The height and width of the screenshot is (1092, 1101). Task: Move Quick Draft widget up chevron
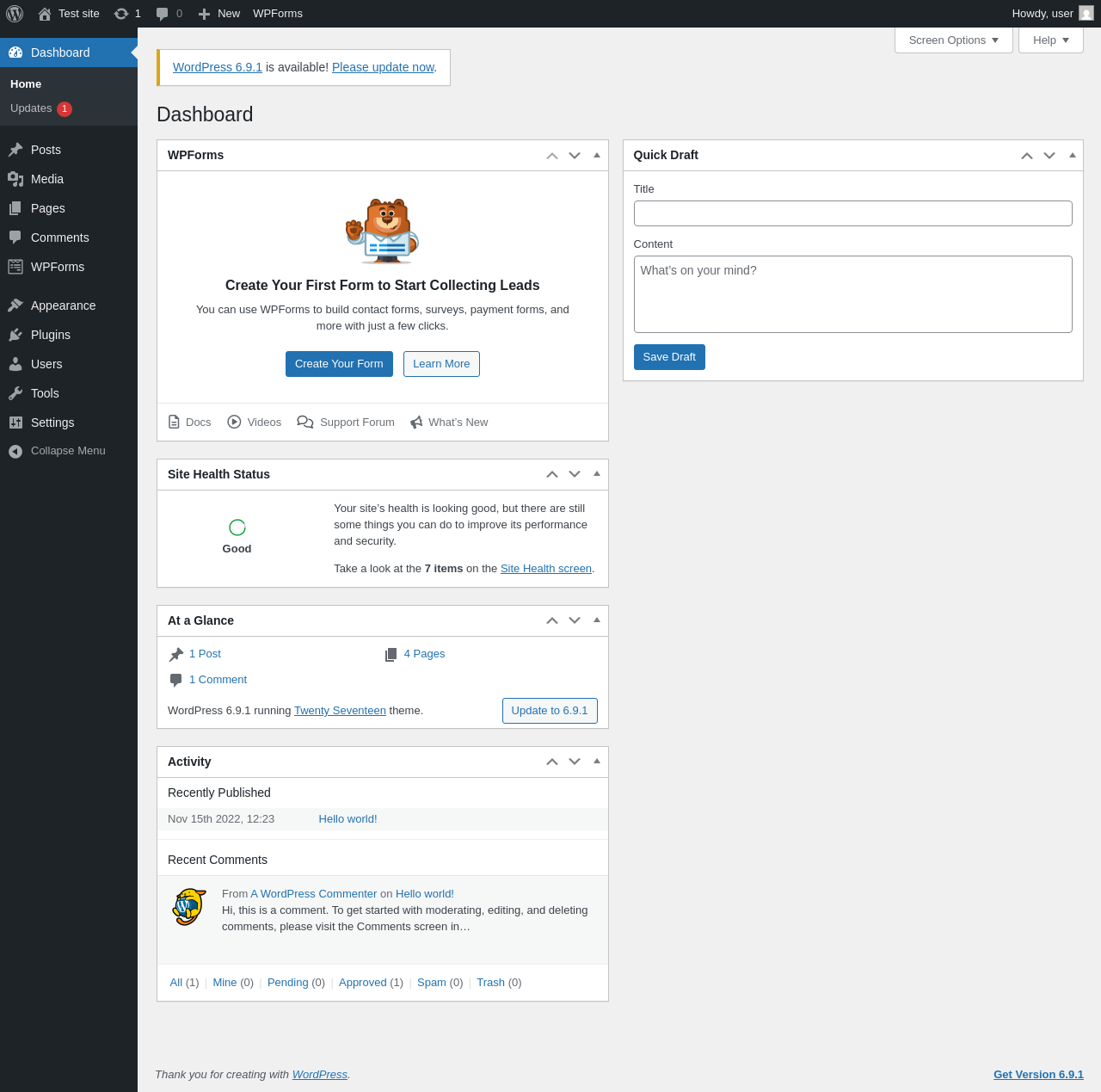[1027, 156]
